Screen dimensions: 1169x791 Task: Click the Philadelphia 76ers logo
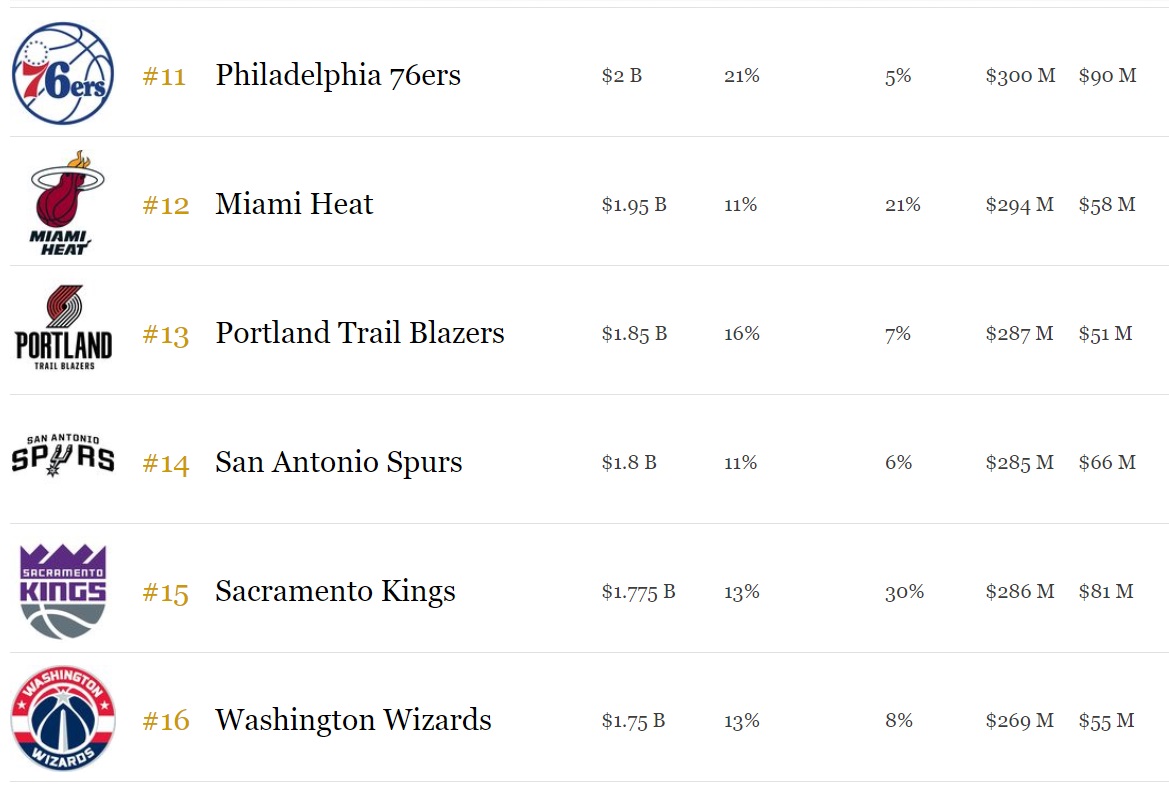coord(63,74)
